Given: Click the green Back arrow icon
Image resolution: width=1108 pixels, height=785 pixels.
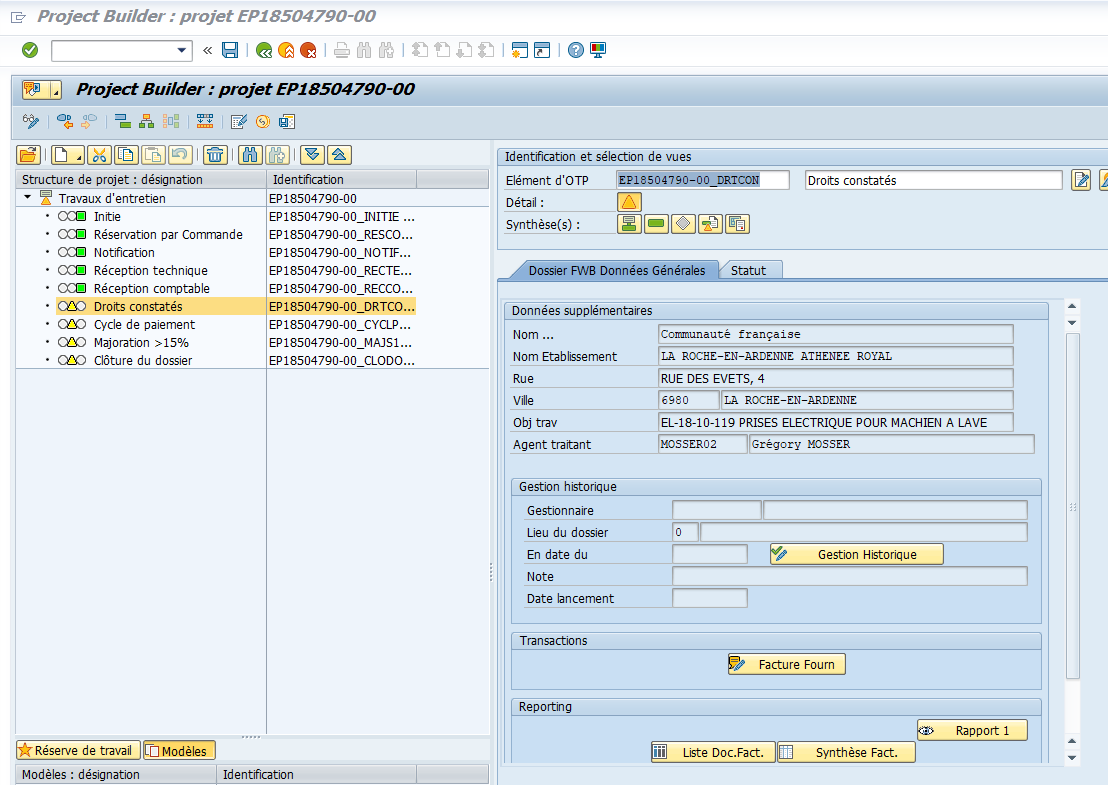Looking at the screenshot, I should click(x=264, y=50).
